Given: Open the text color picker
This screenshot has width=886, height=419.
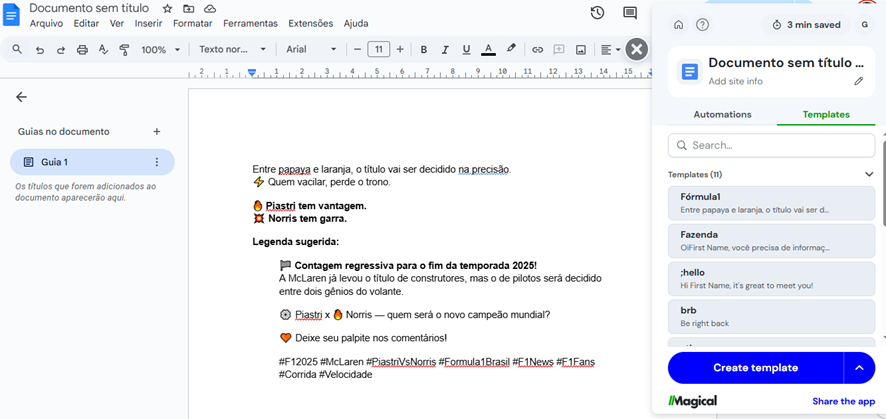Looking at the screenshot, I should [488, 49].
